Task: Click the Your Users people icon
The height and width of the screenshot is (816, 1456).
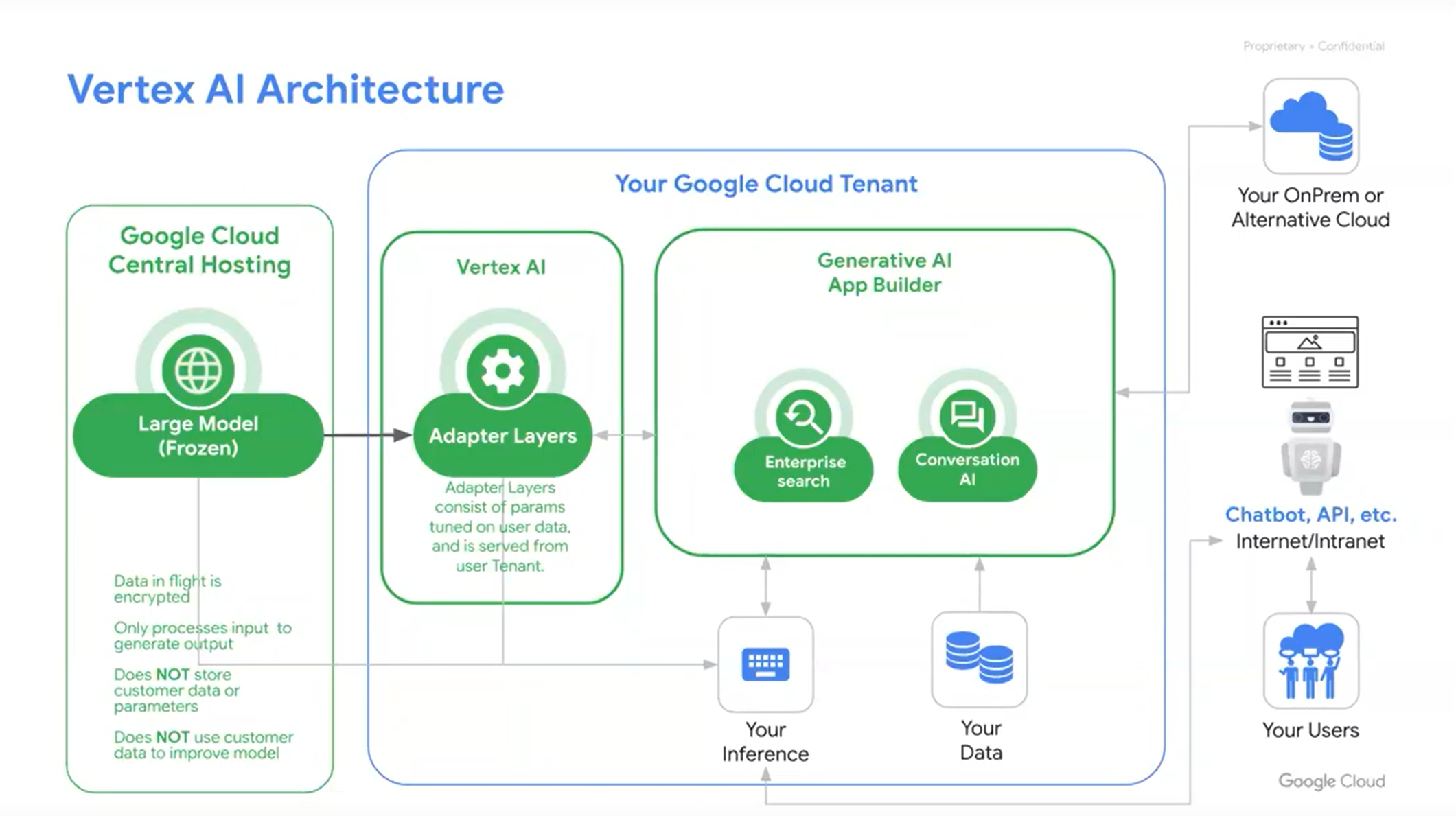Action: 1311,661
